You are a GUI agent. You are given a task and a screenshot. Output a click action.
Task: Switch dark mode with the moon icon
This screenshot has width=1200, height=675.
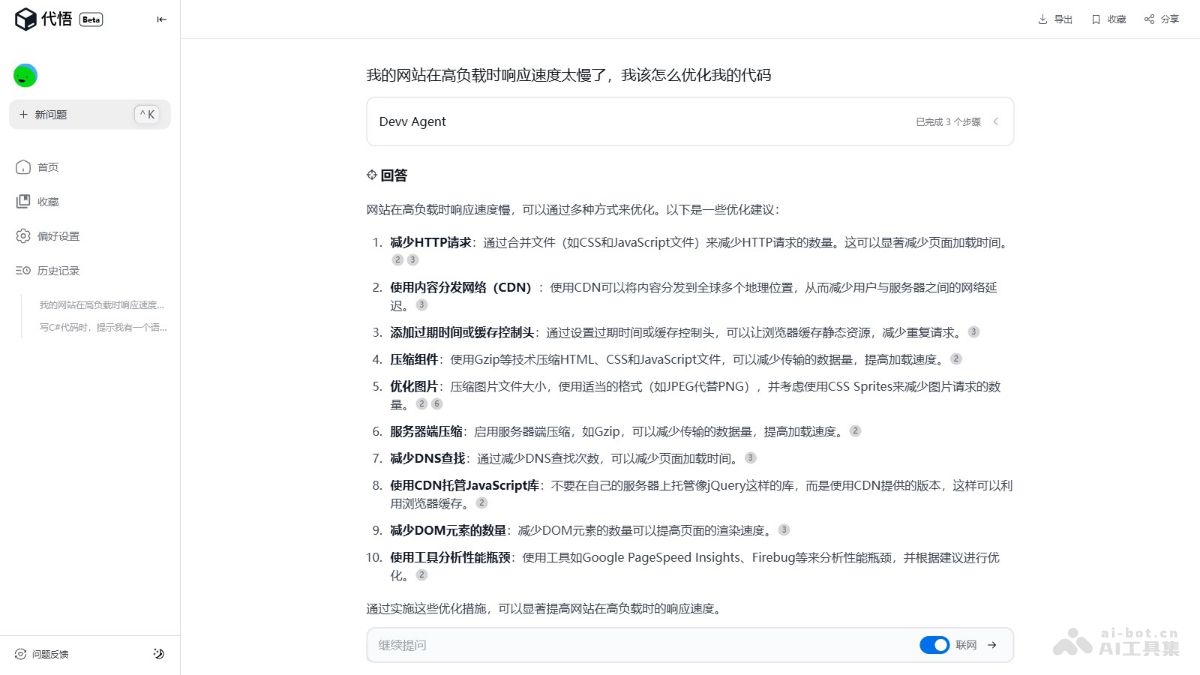(158, 653)
